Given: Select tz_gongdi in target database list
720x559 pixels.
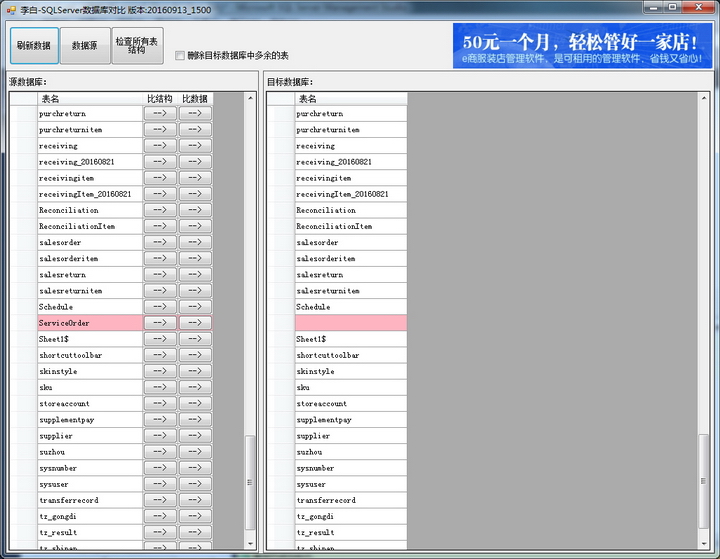Looking at the screenshot, I should coord(351,516).
